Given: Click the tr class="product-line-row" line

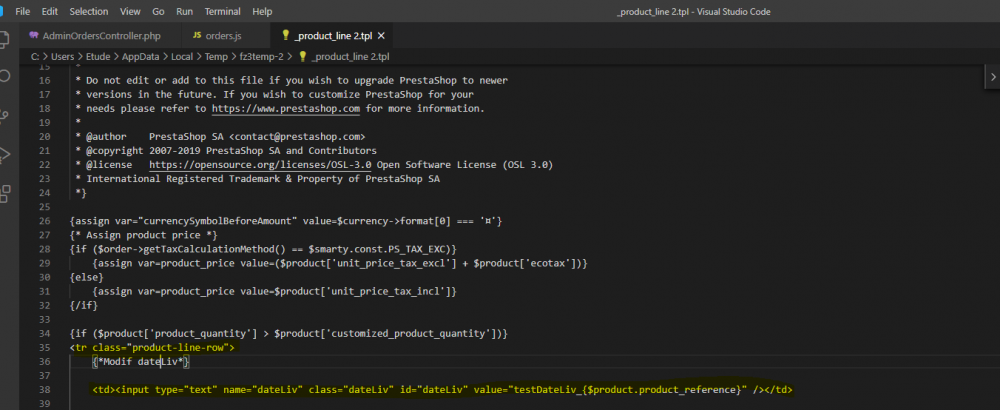Looking at the screenshot, I should (x=152, y=348).
